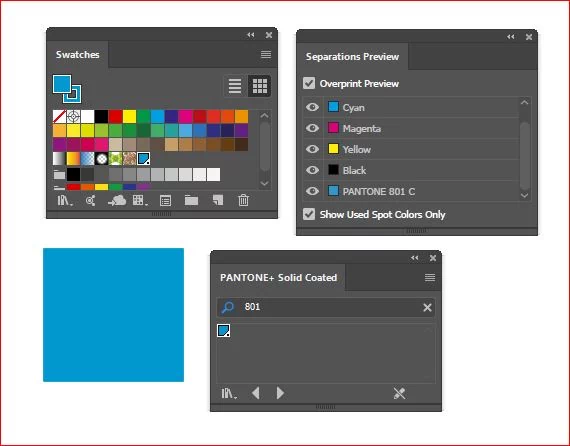Image resolution: width=570 pixels, height=446 pixels.
Task: Clear the 801 search field
Action: 428,308
